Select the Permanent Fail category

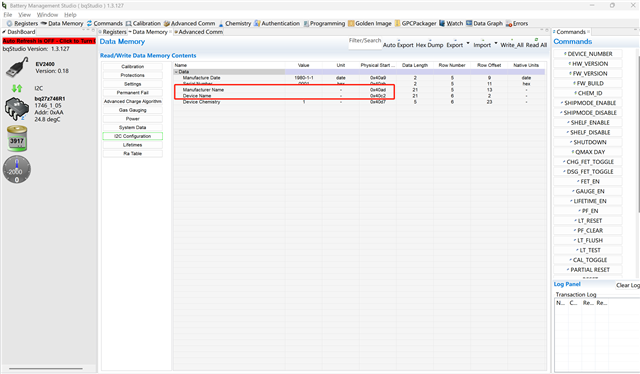pos(133,93)
